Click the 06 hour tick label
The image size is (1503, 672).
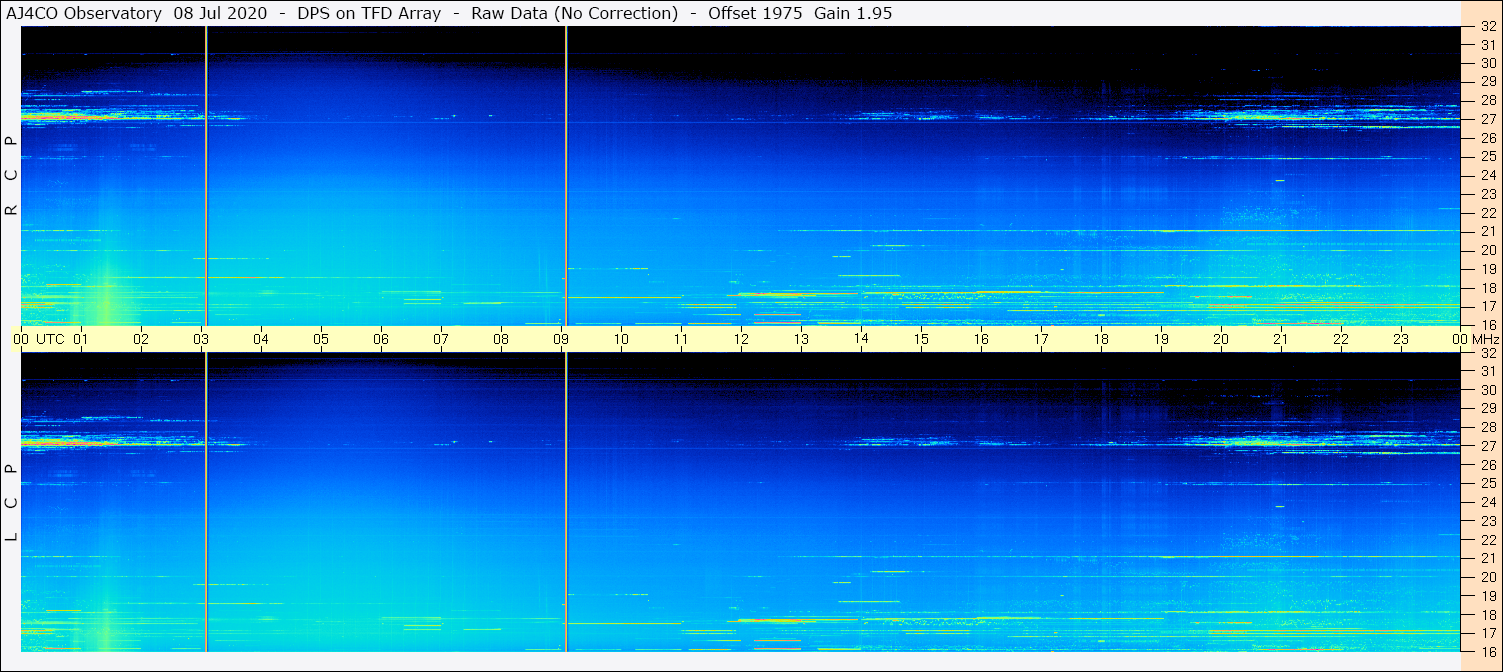click(381, 339)
